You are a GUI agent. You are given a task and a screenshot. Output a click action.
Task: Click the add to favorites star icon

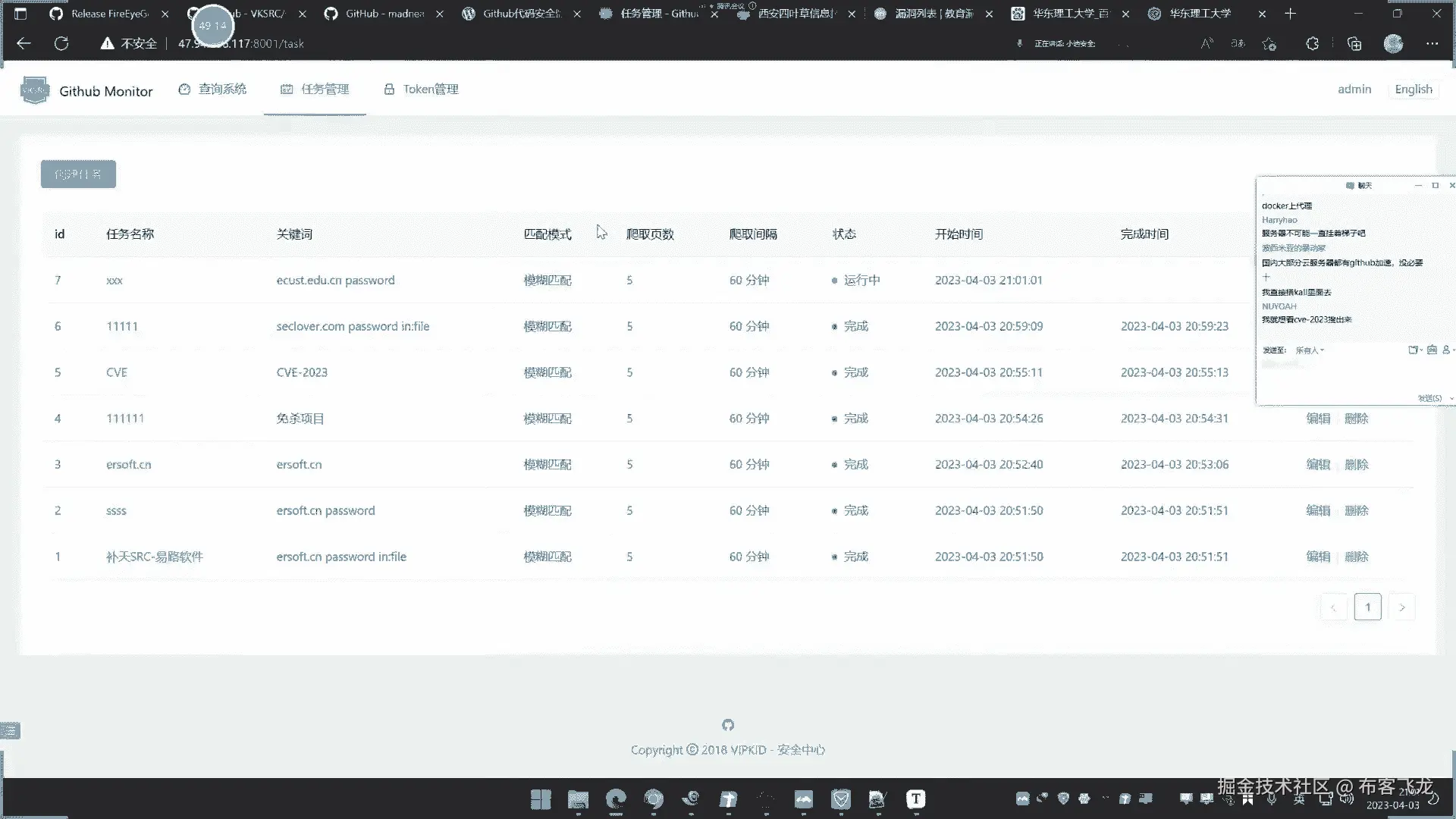click(x=1269, y=43)
